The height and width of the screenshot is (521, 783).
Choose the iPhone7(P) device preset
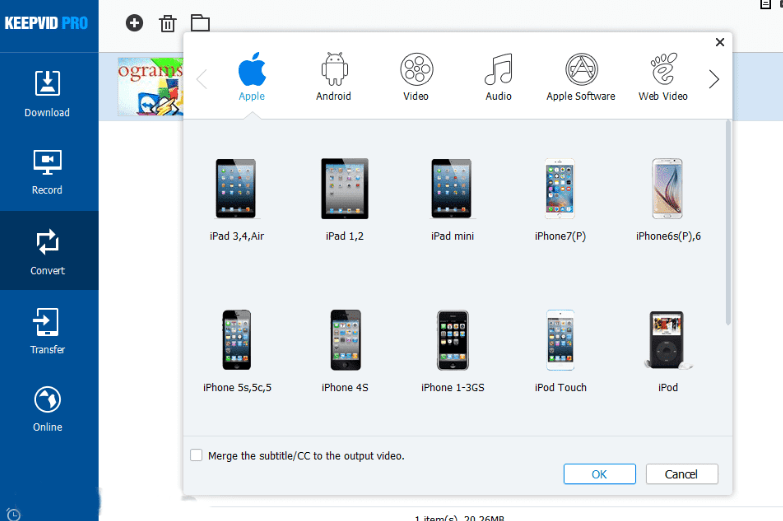560,200
